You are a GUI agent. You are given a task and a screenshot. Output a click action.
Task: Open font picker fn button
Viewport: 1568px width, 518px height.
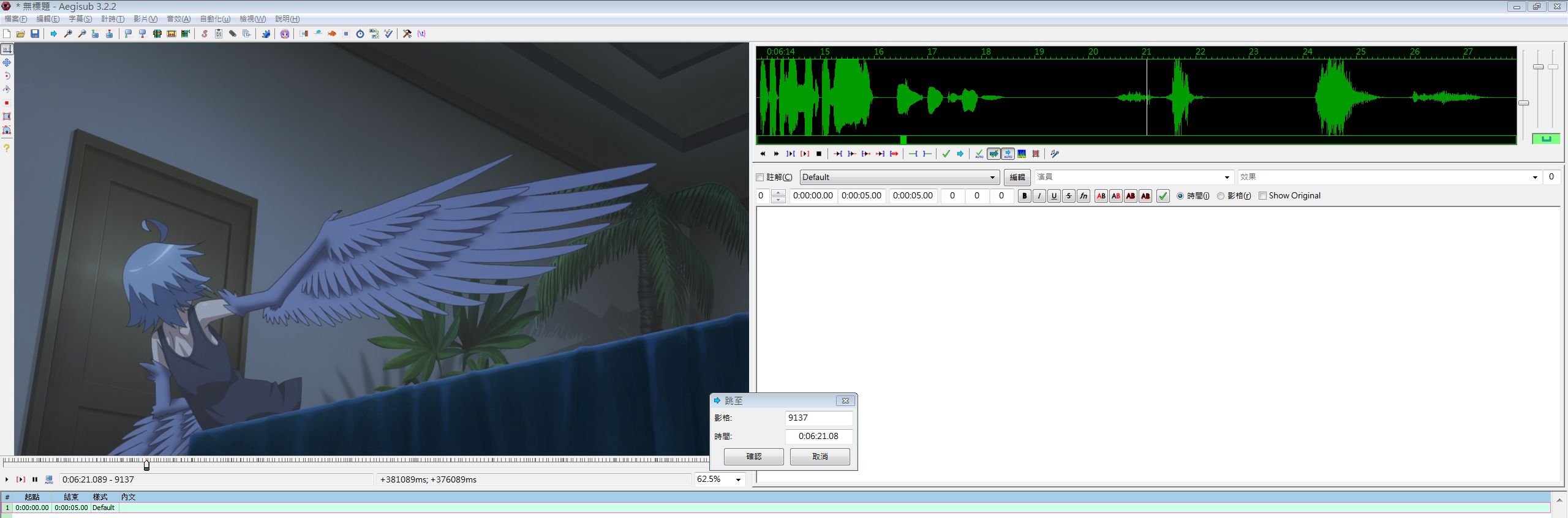click(x=1083, y=196)
